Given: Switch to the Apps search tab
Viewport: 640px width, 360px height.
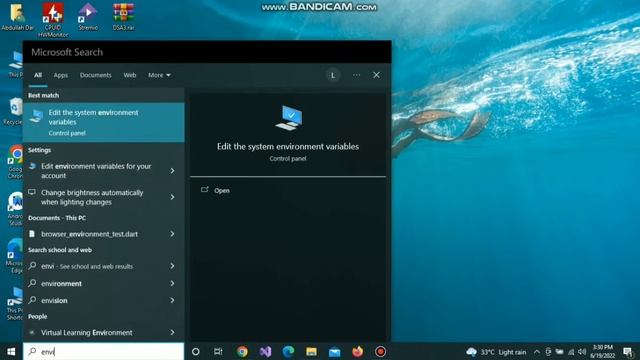Looking at the screenshot, I should tap(61, 75).
